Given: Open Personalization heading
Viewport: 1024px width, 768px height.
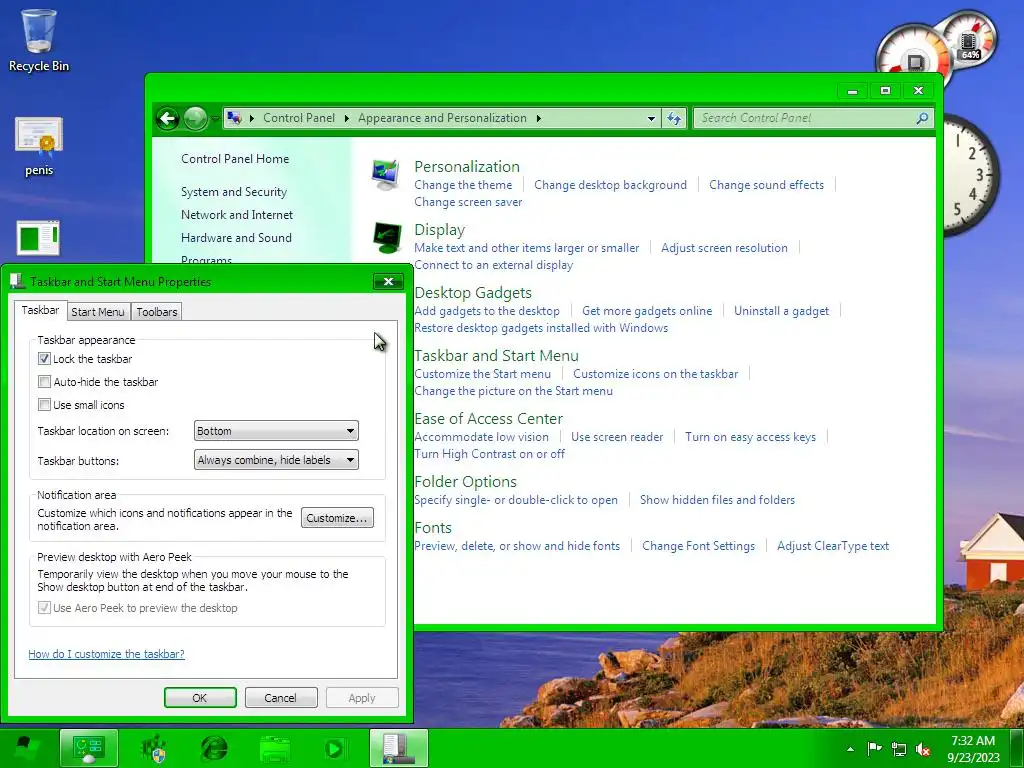Looking at the screenshot, I should [467, 167].
